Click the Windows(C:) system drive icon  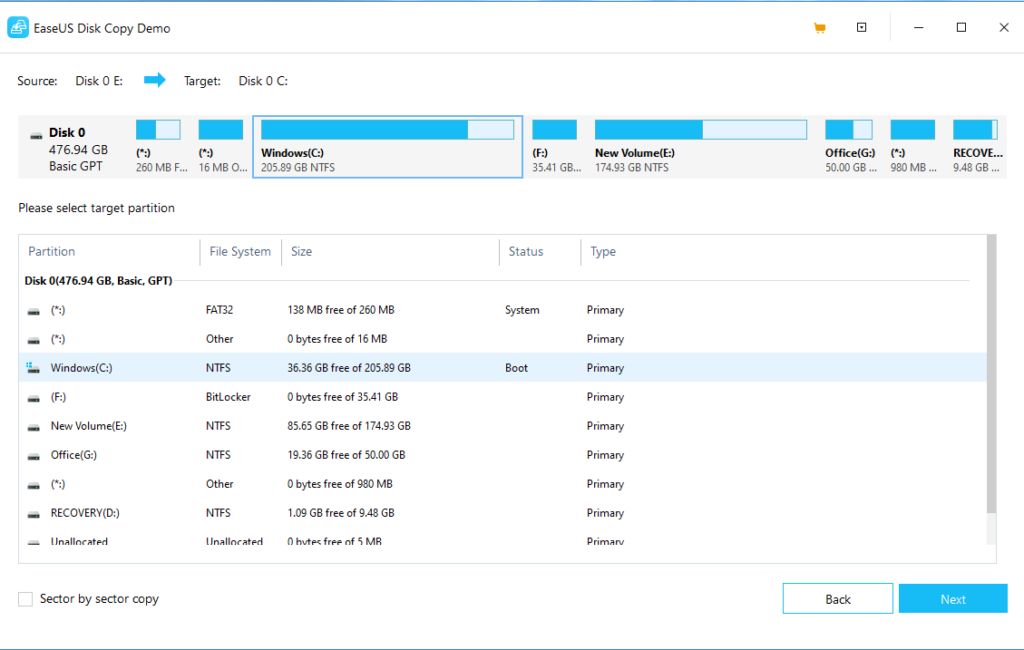(x=33, y=368)
